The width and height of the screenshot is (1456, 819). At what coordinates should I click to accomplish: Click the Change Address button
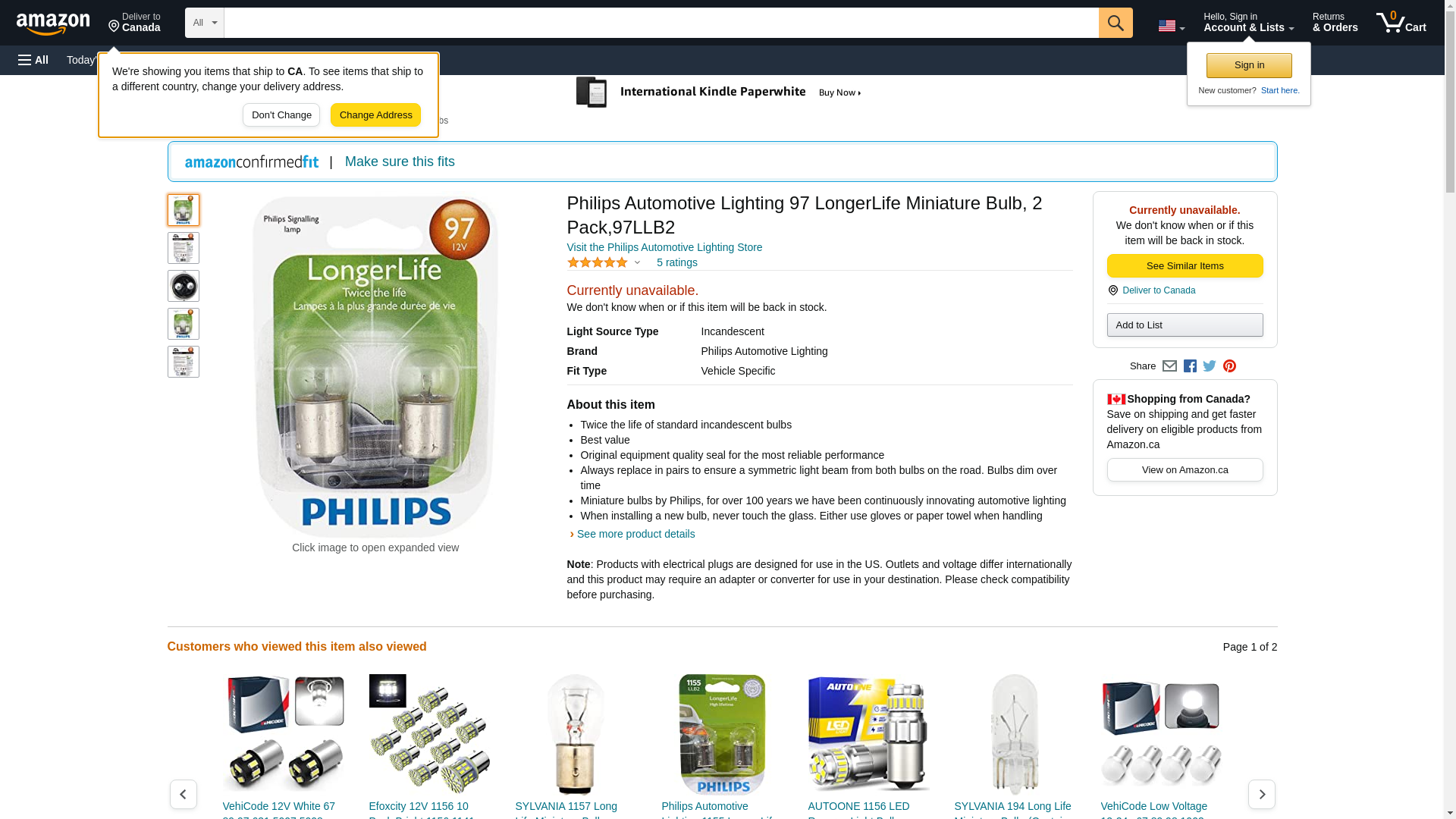tap(375, 115)
